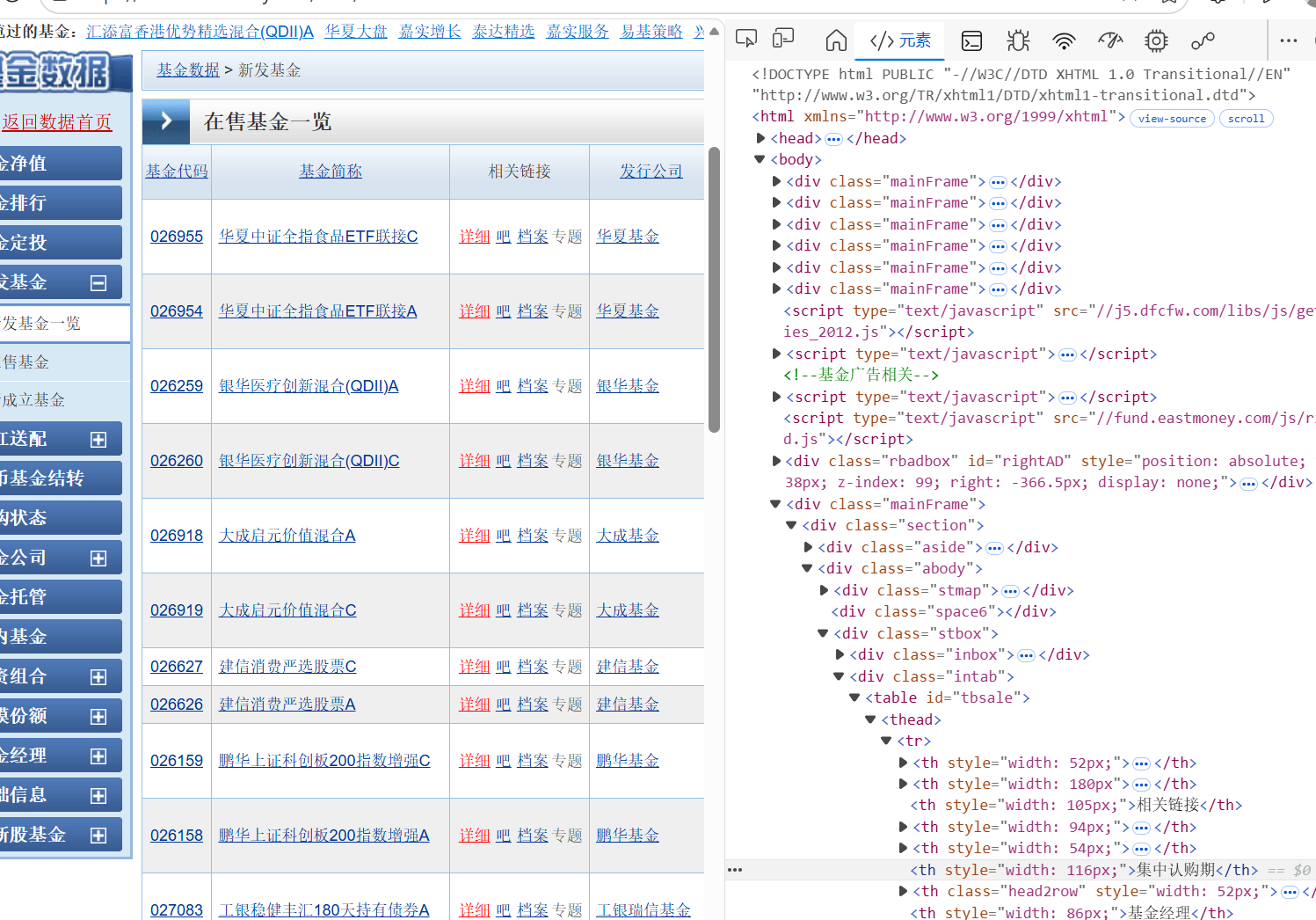
Task: Open 鹏华上证科创板200指数增强C fund
Action: [324, 761]
